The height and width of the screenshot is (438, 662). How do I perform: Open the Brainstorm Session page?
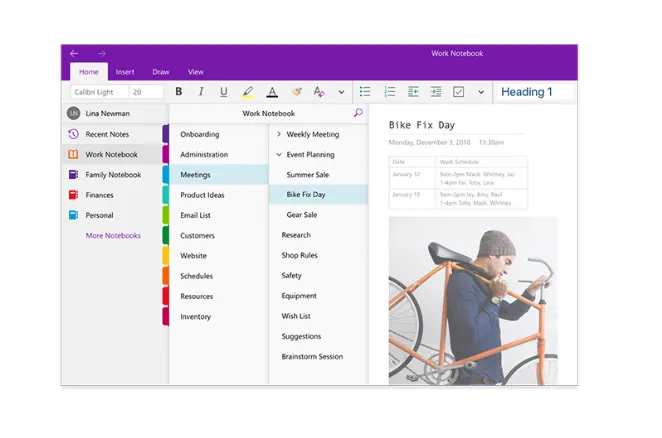point(319,356)
